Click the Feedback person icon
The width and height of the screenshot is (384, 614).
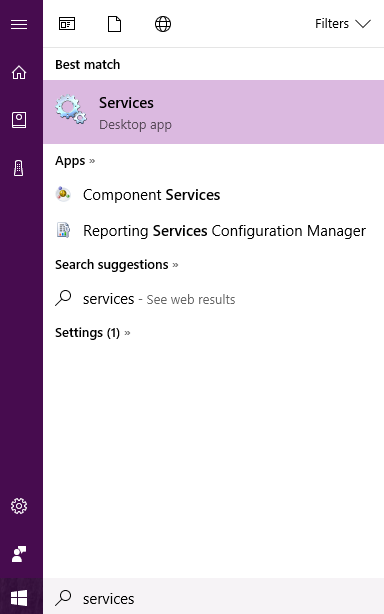pos(19,554)
